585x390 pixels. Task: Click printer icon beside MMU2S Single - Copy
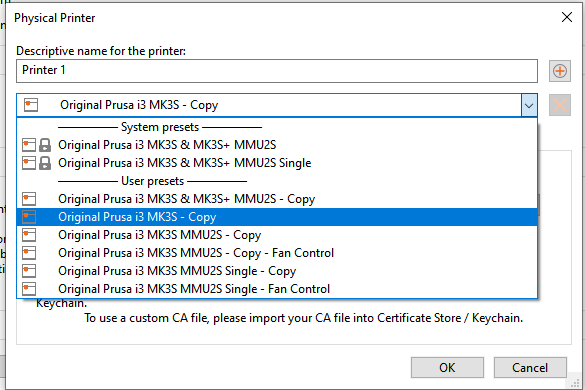pyautogui.click(x=29, y=271)
